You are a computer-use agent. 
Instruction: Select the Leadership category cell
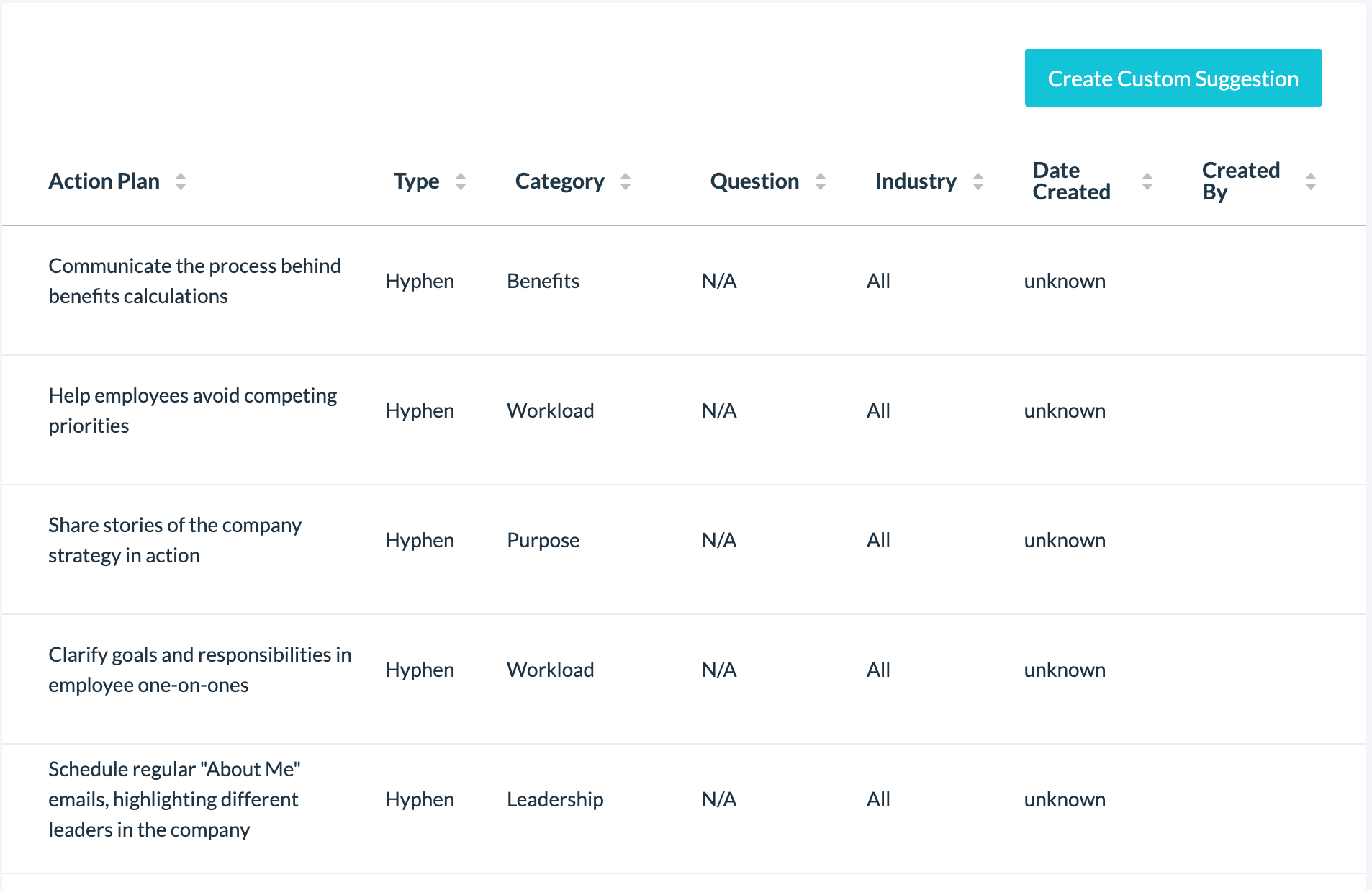(555, 799)
